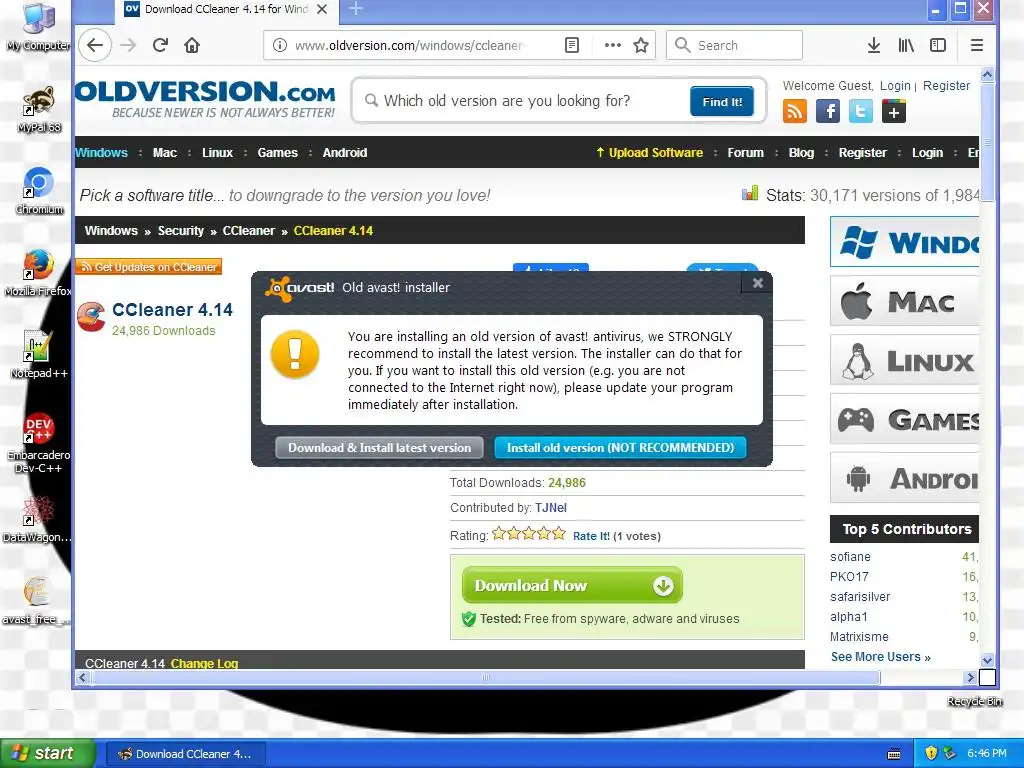Open the Register link near Welcome Guest
Image resolution: width=1024 pixels, height=768 pixels.
tap(946, 86)
